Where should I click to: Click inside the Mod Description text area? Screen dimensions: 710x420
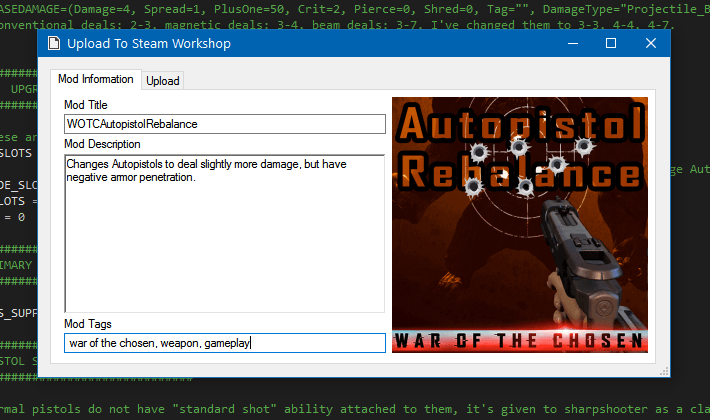[x=225, y=234]
